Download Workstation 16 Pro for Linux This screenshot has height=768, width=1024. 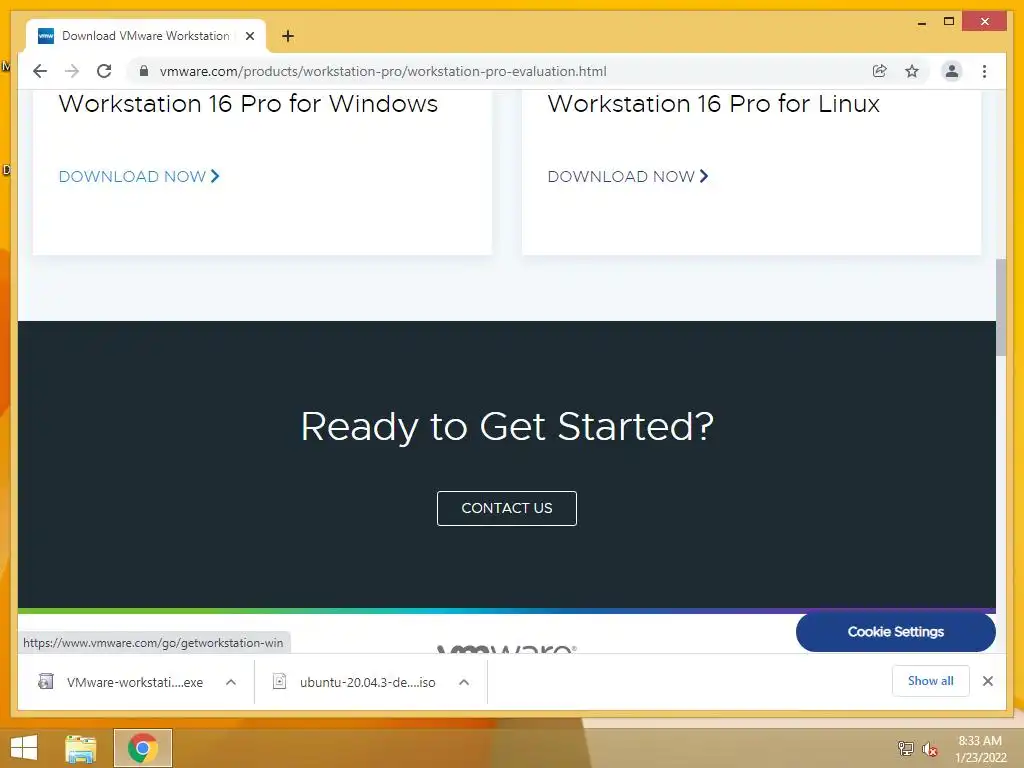(x=628, y=176)
